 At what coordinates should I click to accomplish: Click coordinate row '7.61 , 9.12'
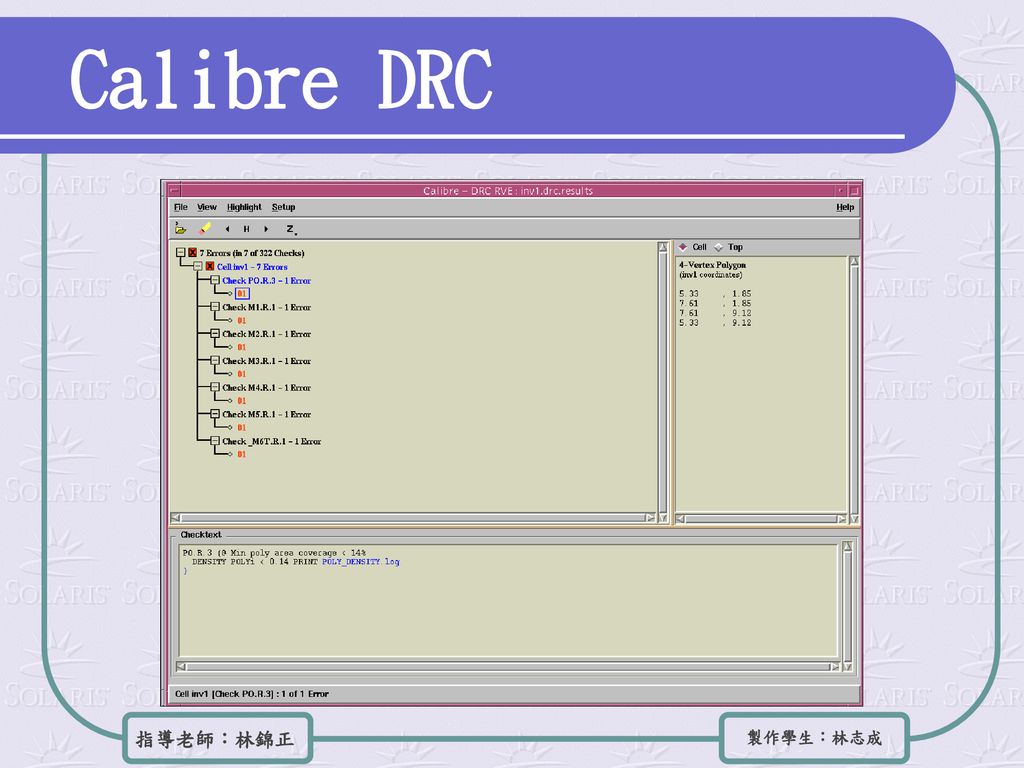(715, 313)
